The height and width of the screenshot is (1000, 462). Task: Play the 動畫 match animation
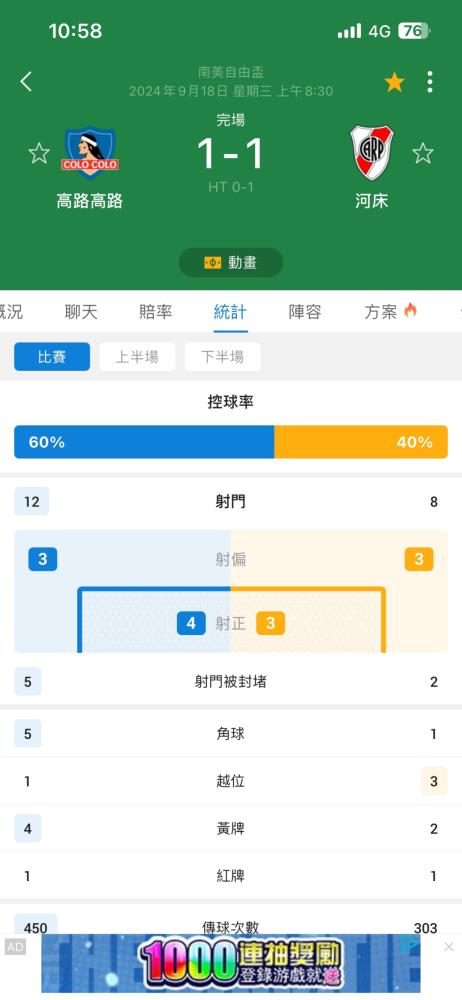point(231,263)
